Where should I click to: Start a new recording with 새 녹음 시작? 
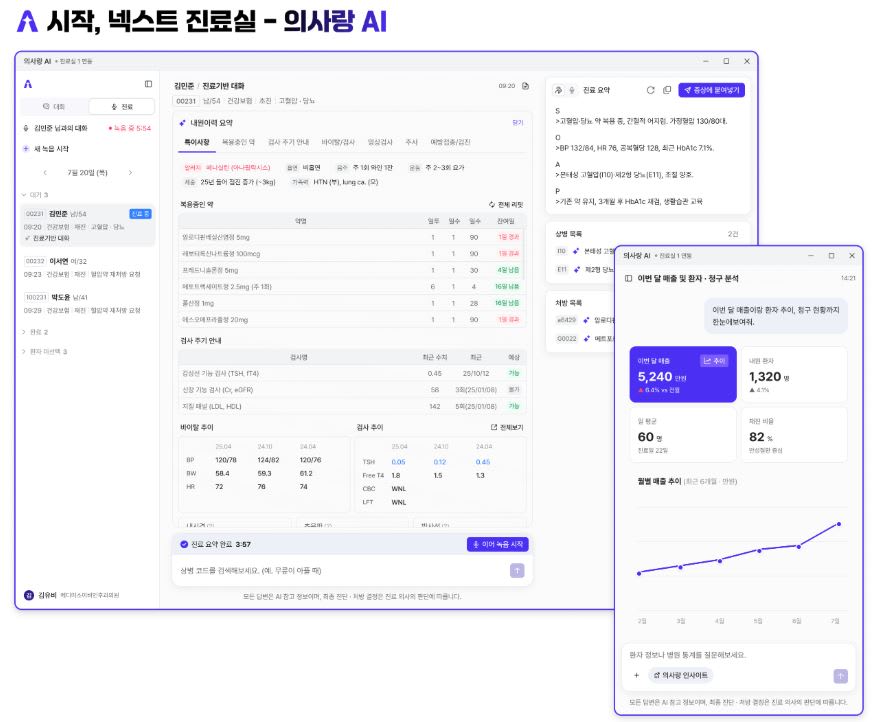[x=47, y=149]
